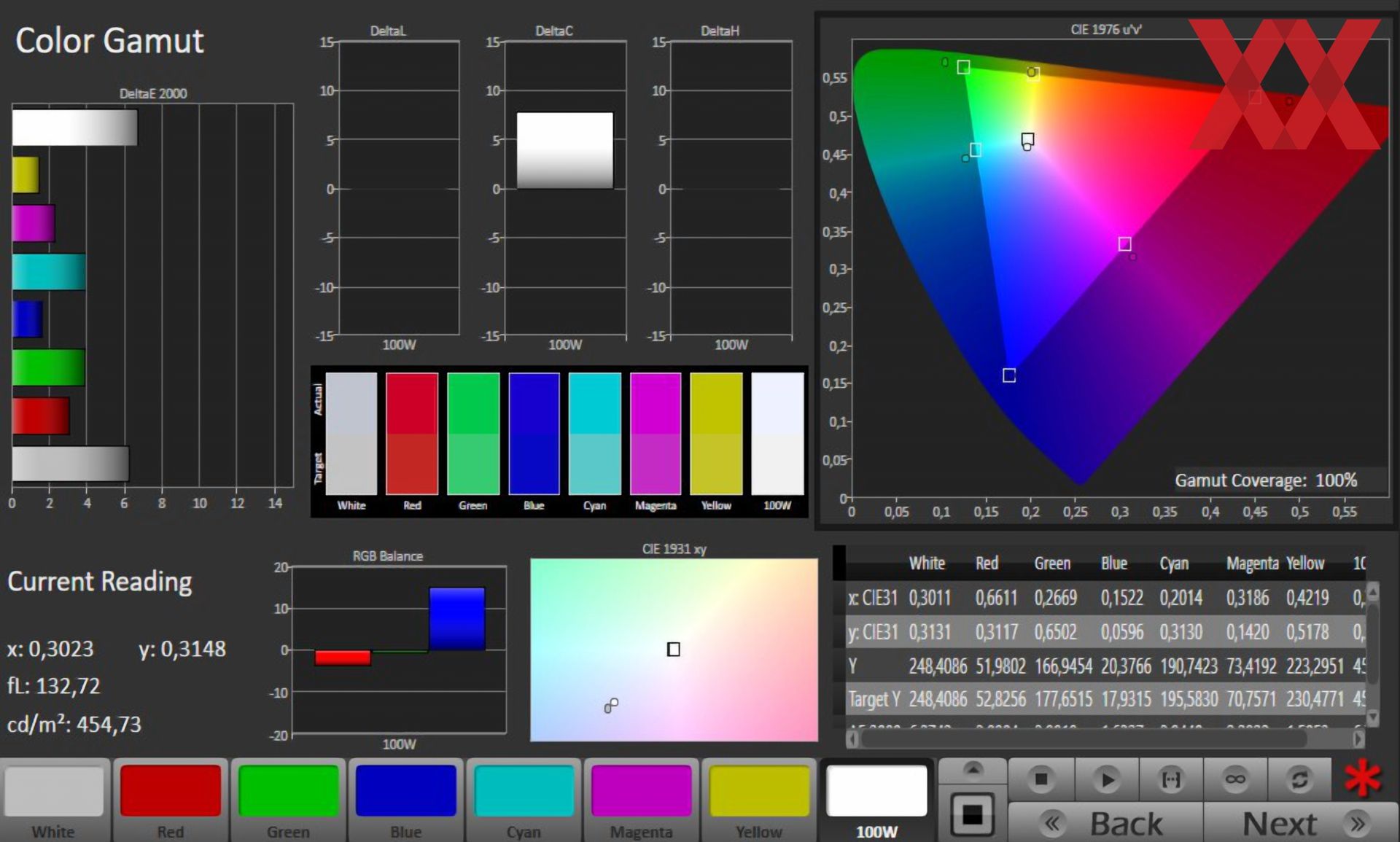Click the 100W actual/target comparison swatch
The image size is (1400, 842).
[777, 434]
